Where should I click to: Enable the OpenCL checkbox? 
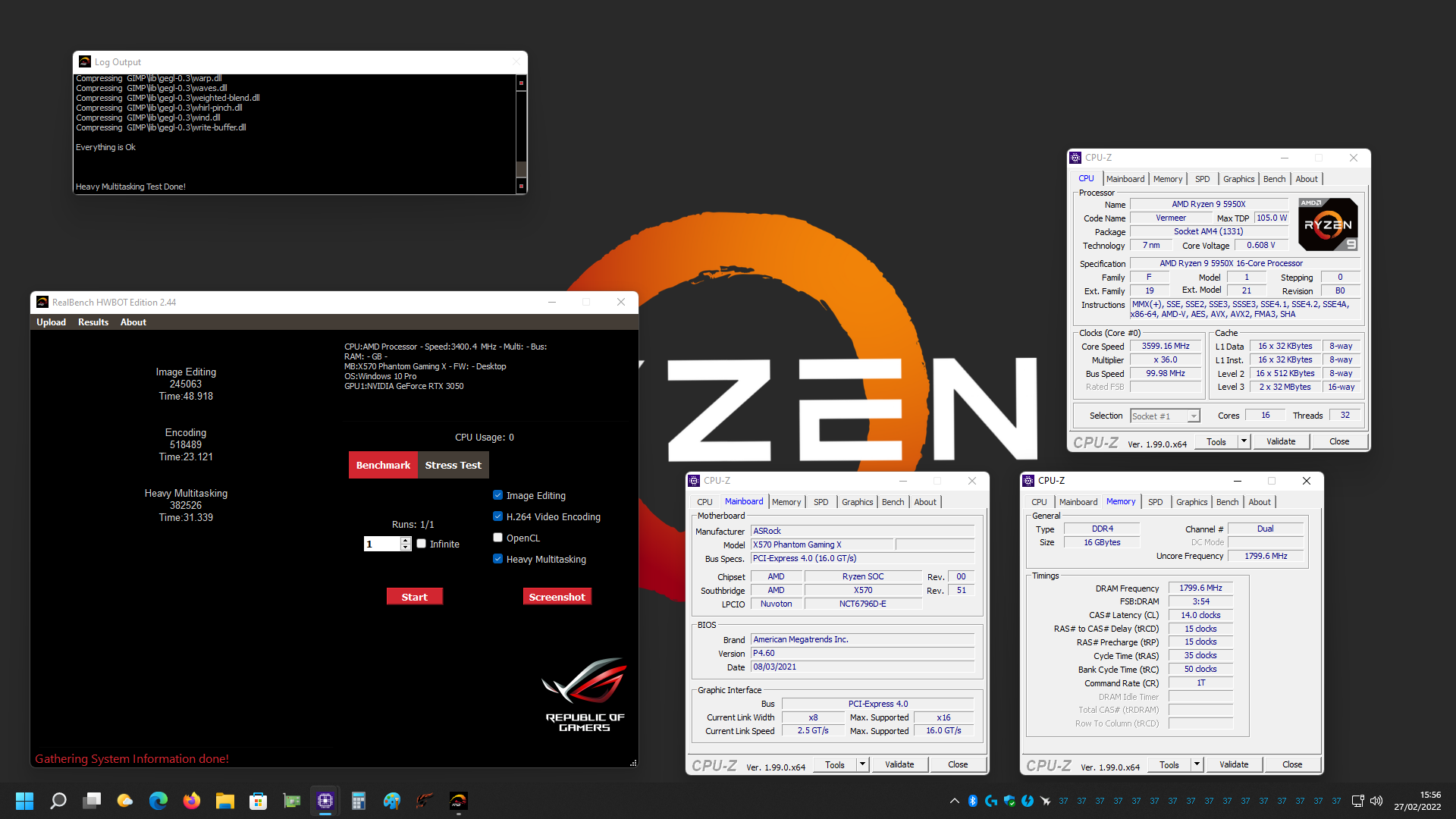click(497, 538)
